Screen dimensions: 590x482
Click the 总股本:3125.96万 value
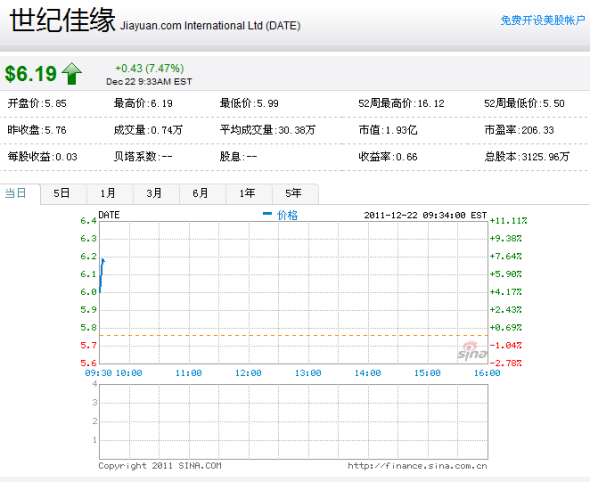(x=527, y=157)
